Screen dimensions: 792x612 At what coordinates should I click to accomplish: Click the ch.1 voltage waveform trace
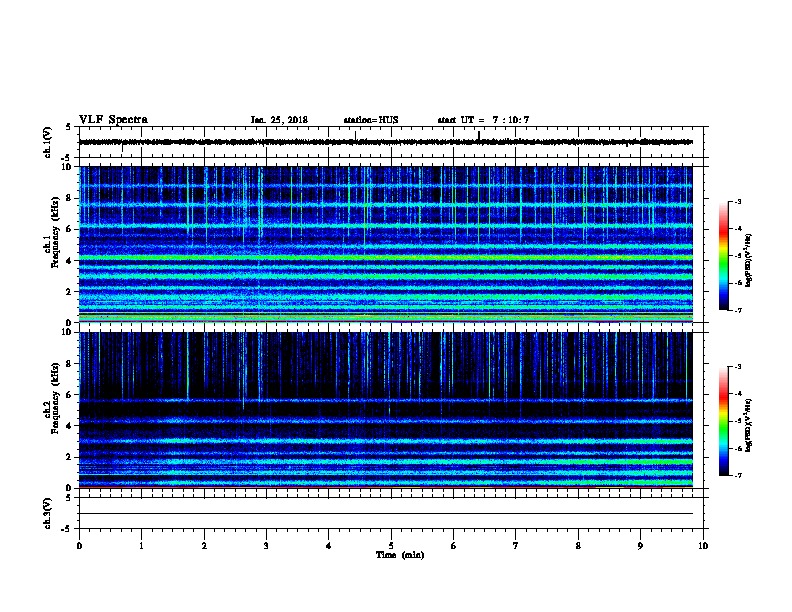point(386,142)
